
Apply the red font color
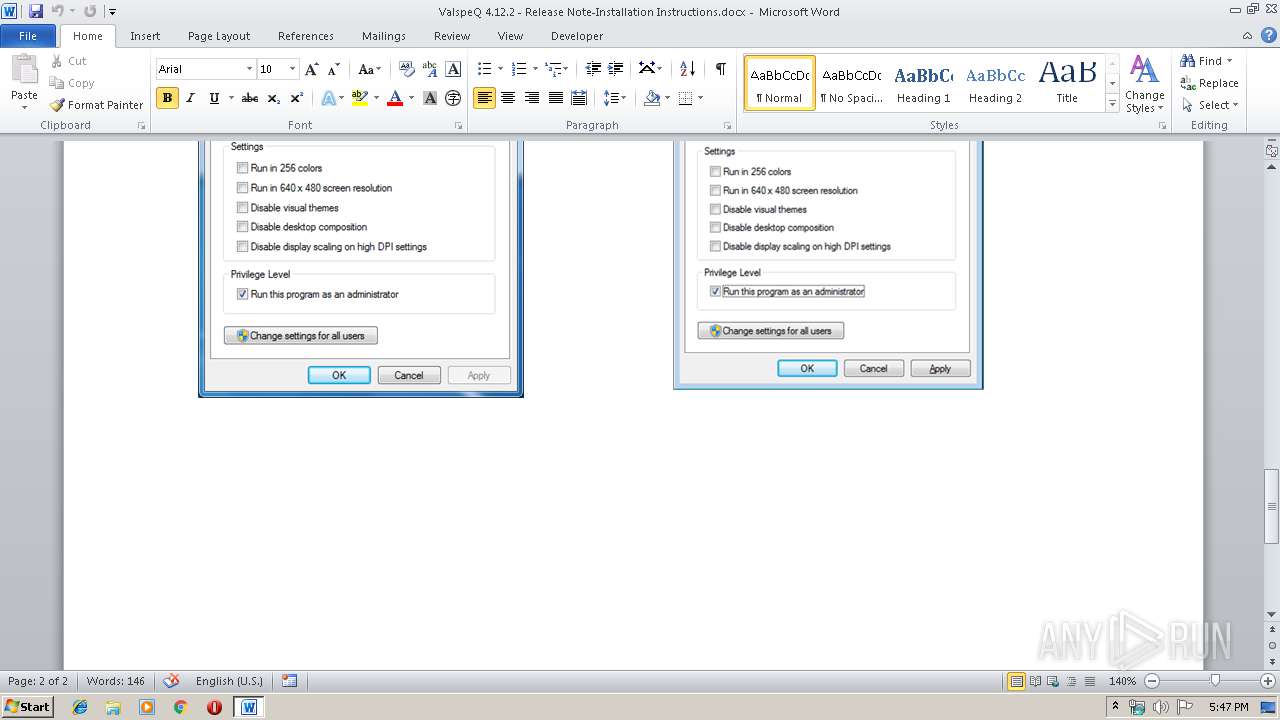point(394,98)
